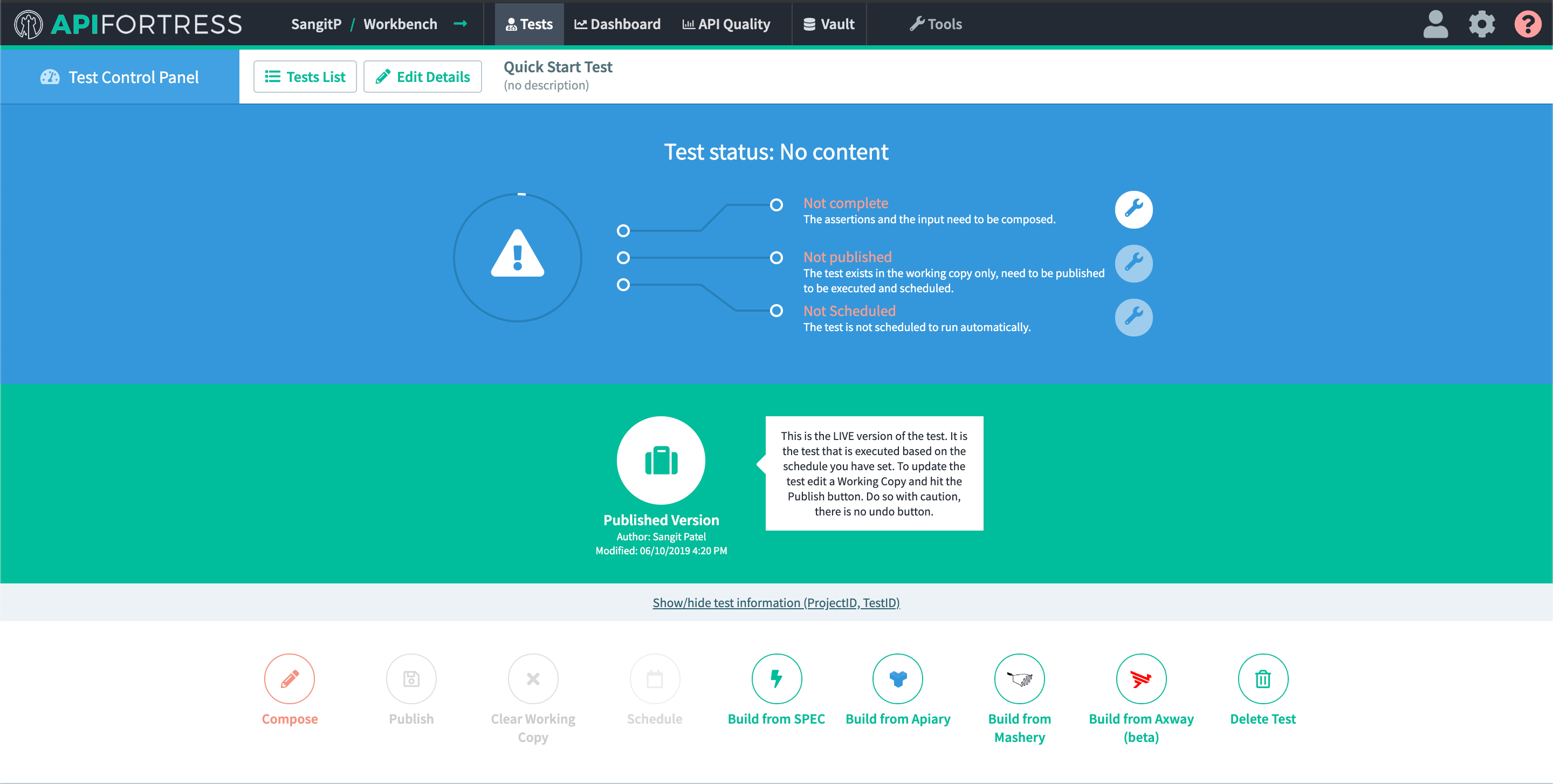Build test from Mashery
Viewport: 1553px width, 784px height.
(1019, 678)
